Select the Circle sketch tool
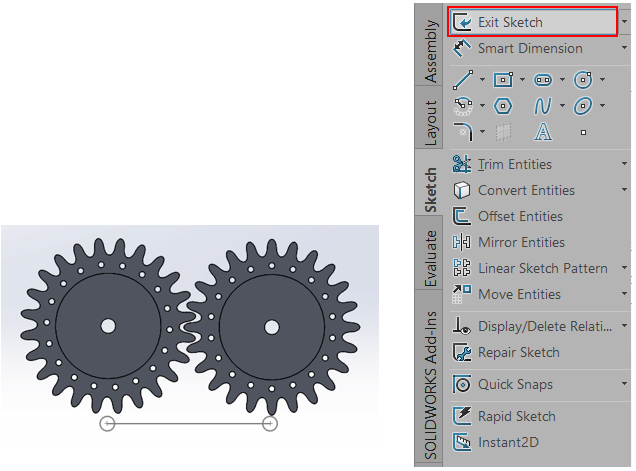Screen dimensions: 636x471 point(583,80)
